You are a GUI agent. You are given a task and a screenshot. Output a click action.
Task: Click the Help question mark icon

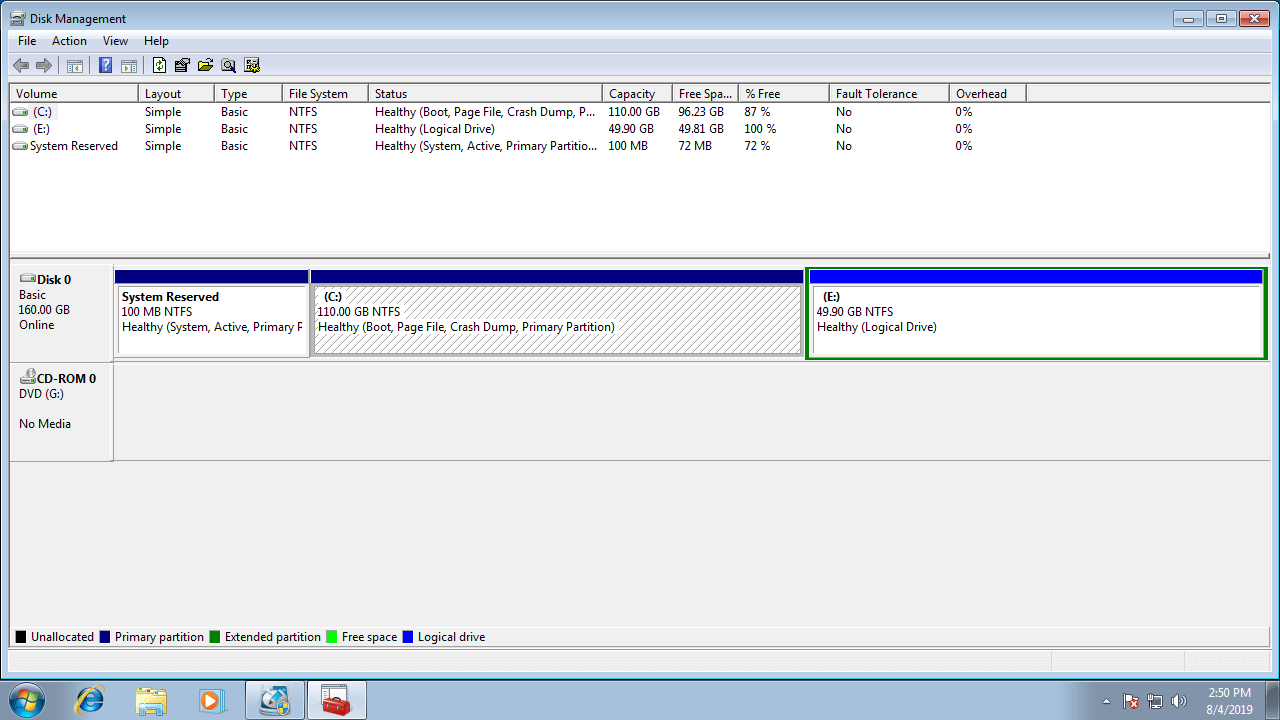tap(105, 66)
